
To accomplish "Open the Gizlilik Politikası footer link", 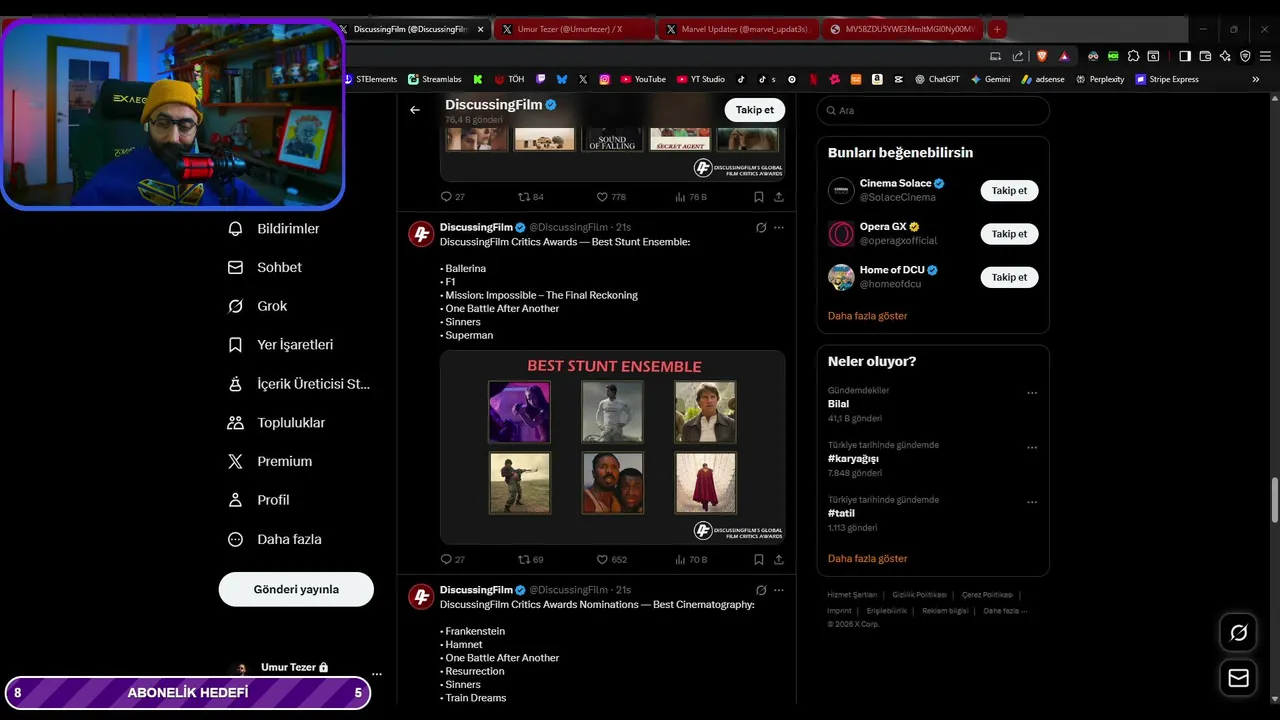I will pos(919,595).
